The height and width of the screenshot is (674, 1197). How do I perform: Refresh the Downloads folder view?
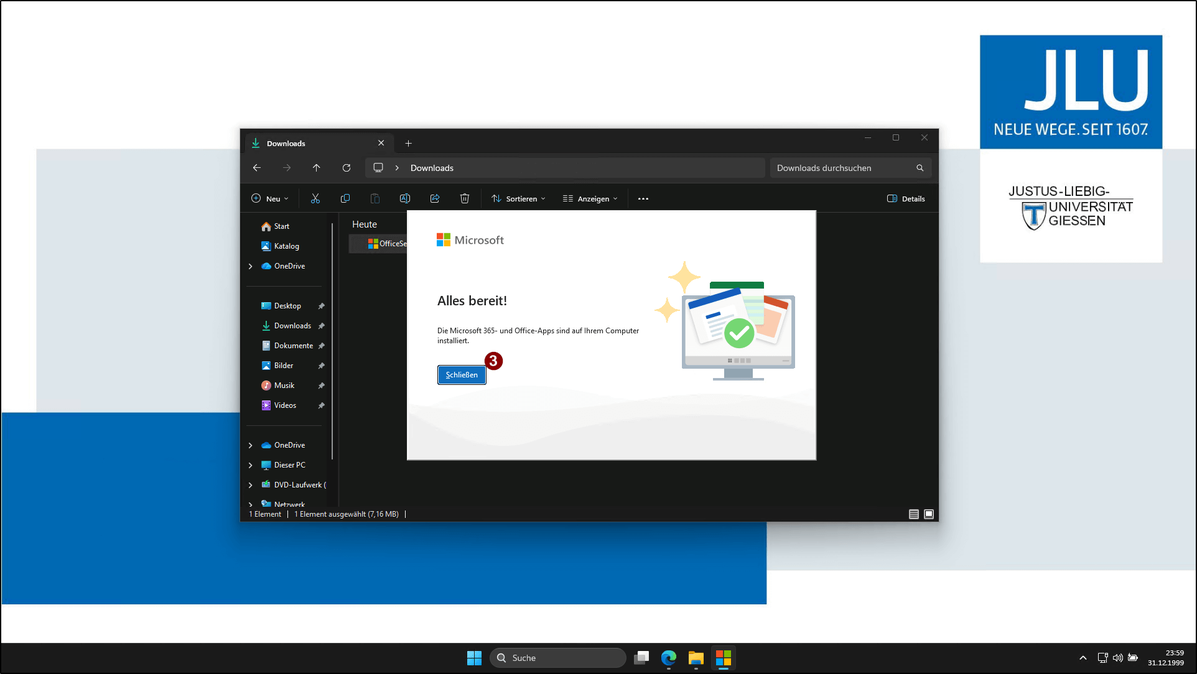(347, 168)
